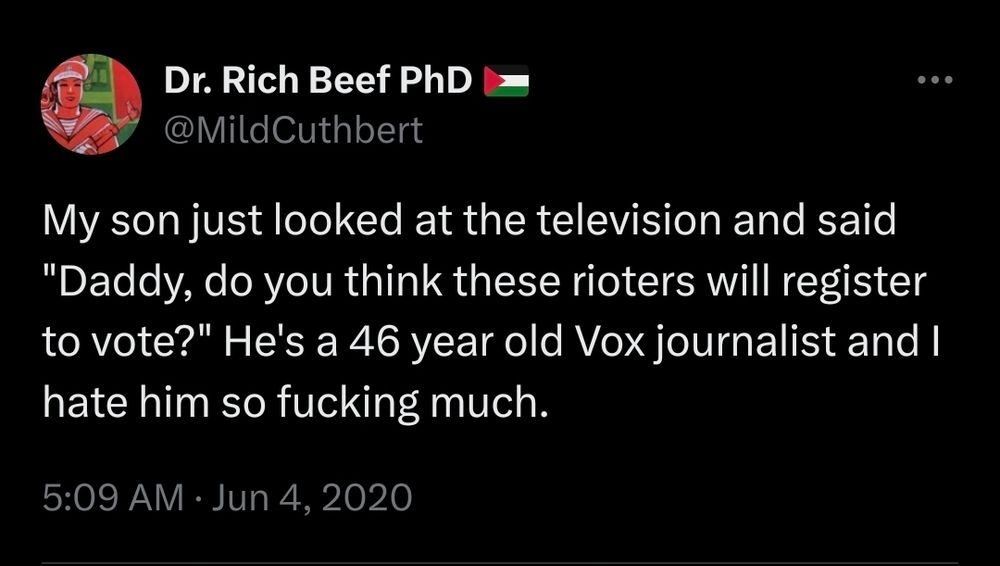Viewport: 1000px width, 566px height.
Task: Click the words hate him in last line
Action: (127, 403)
